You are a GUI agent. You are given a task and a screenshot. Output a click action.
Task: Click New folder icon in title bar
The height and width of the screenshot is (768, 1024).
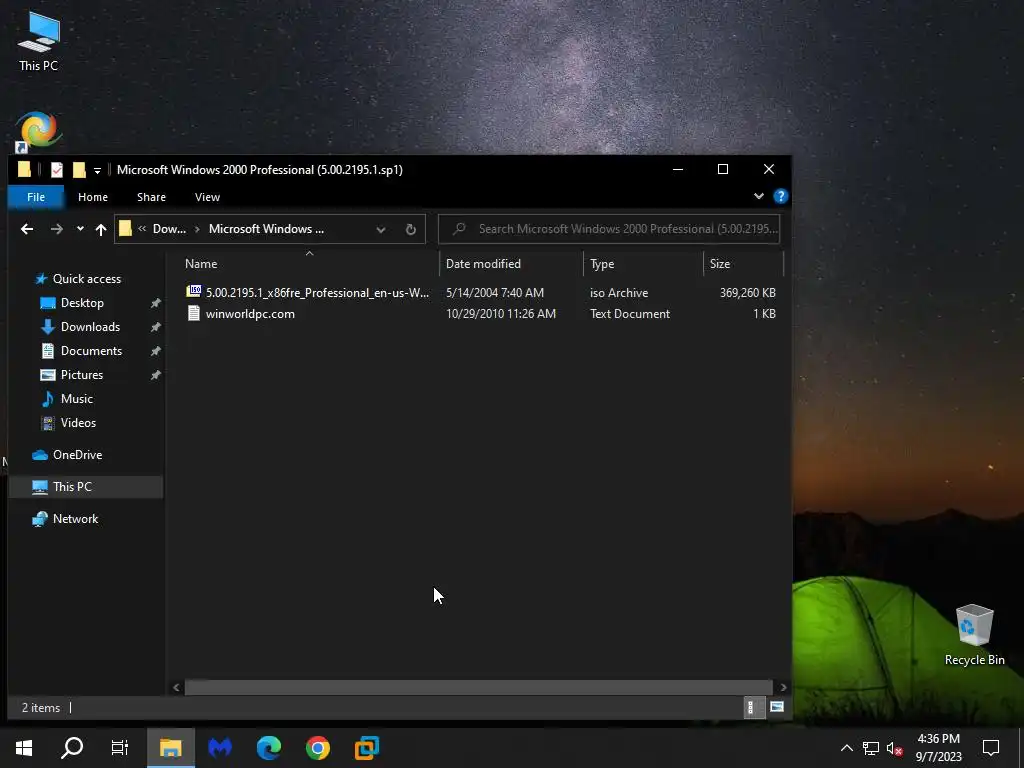pos(79,170)
